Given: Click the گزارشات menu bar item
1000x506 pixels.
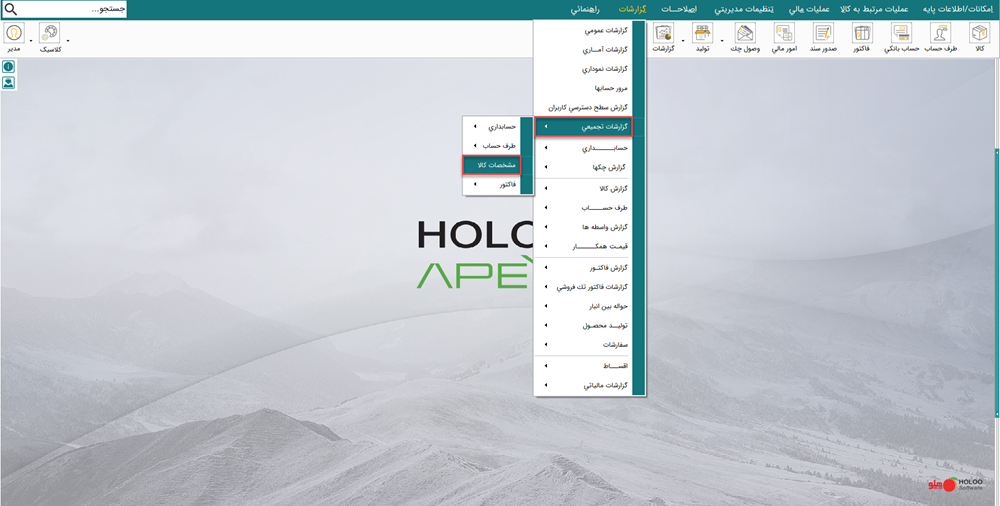Looking at the screenshot, I should pos(633,10).
